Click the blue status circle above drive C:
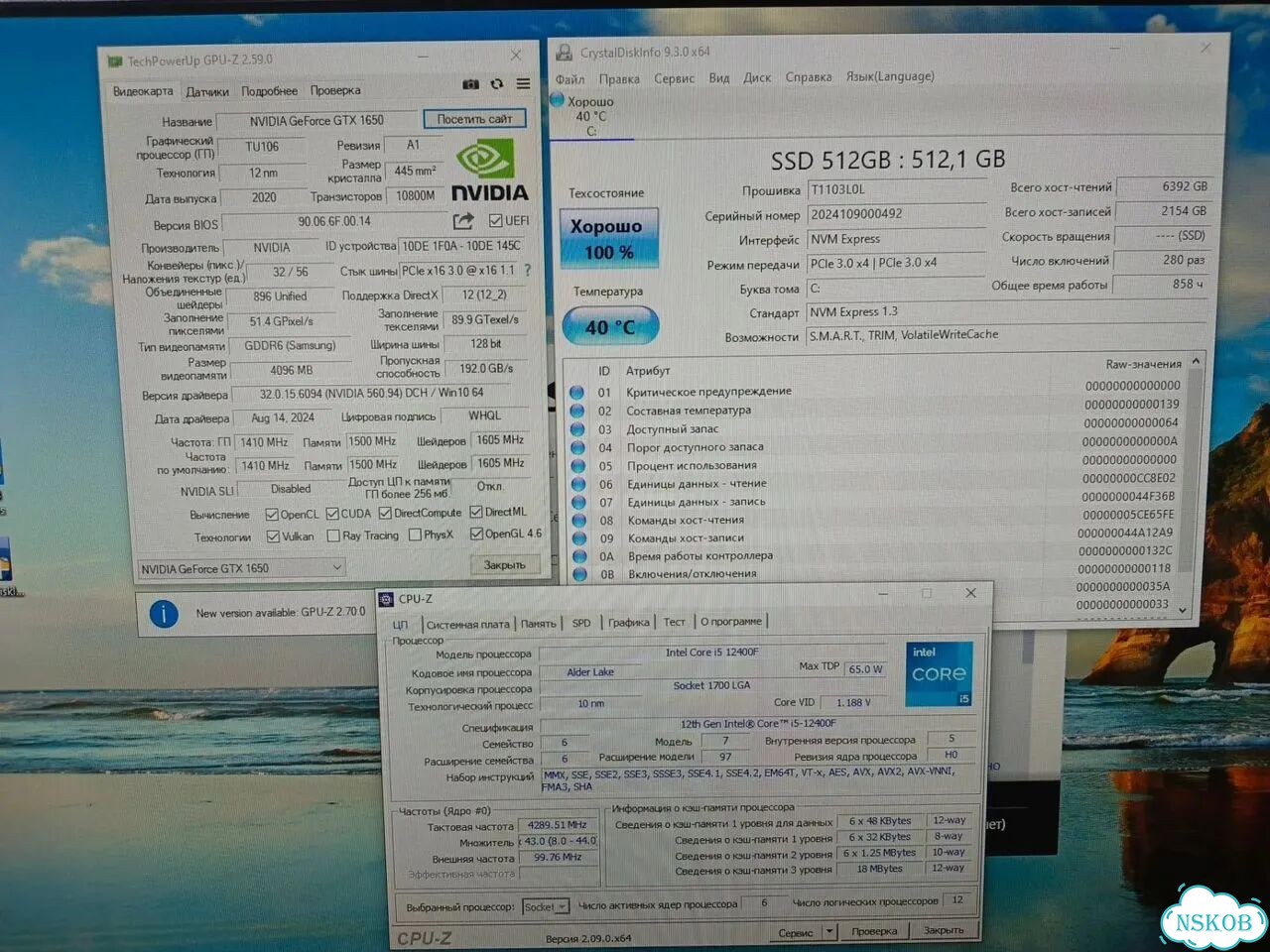Viewport: 1270px width, 952px height. [x=558, y=99]
